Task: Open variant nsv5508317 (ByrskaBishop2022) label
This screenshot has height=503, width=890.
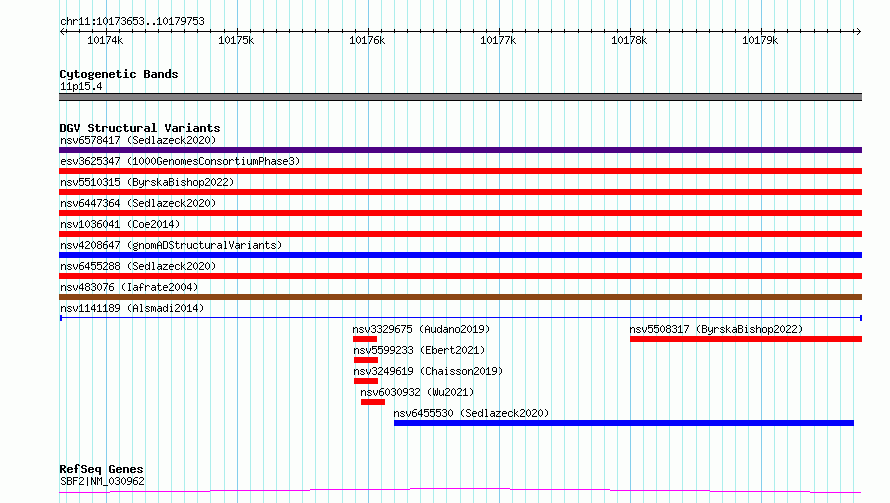Action: 716,329
